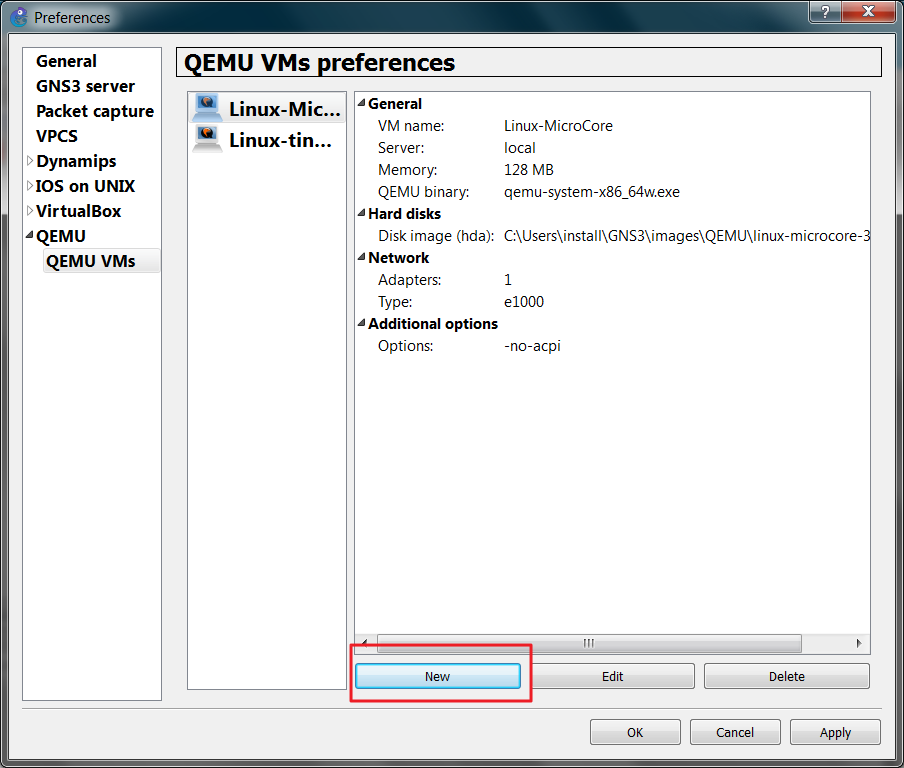Click the network Type value e1000
The width and height of the screenshot is (904, 768).
coord(523,302)
